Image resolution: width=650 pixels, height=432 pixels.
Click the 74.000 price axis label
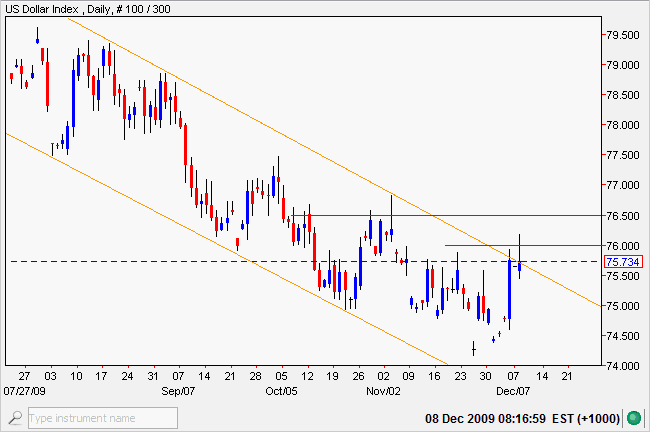coord(623,366)
